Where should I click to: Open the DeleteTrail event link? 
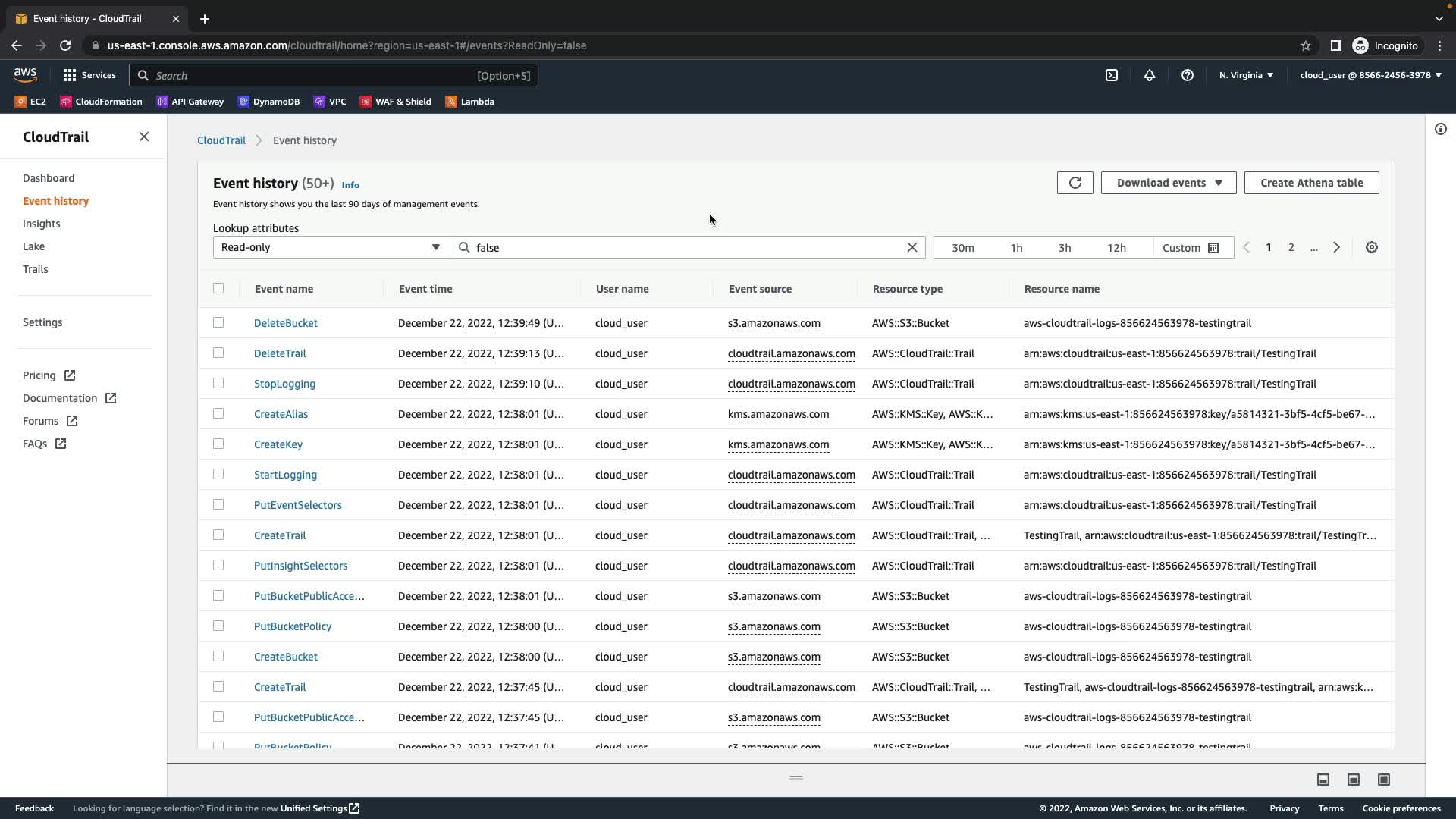(280, 353)
